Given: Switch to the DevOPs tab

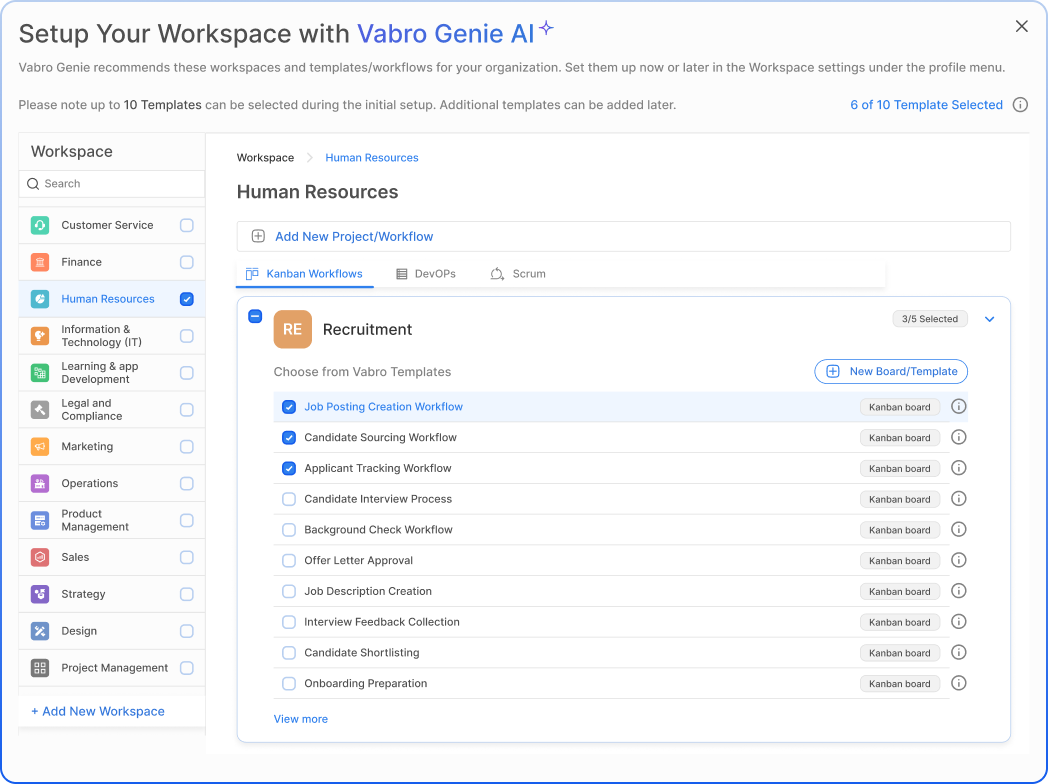Looking at the screenshot, I should pos(425,274).
